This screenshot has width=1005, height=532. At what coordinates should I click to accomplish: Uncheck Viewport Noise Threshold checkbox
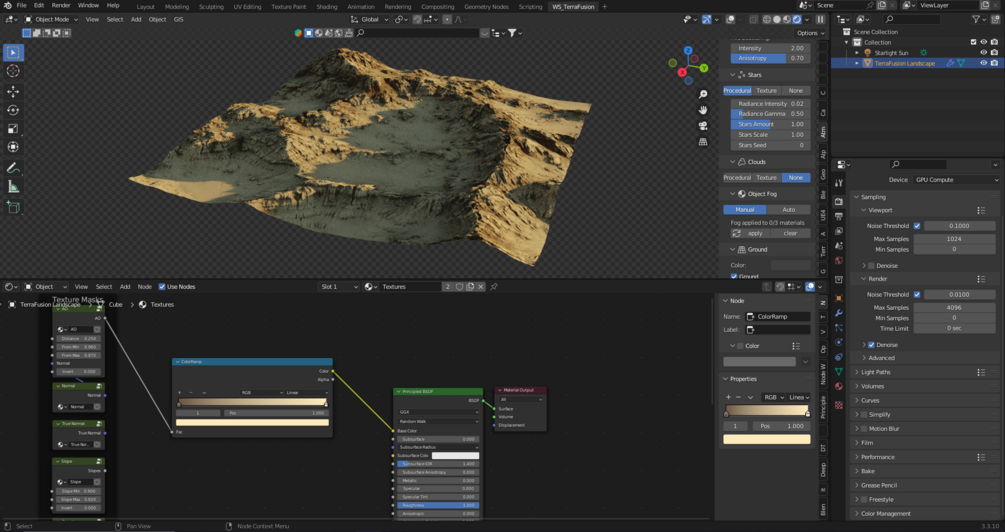[x=917, y=226]
